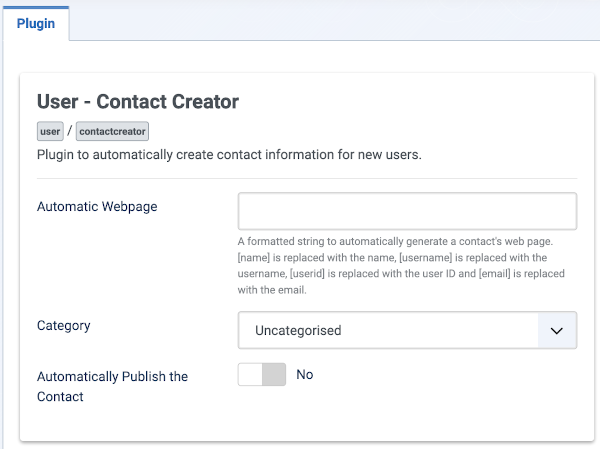The height and width of the screenshot is (449, 600).
Task: Click the 'Category' field label
Action: click(64, 326)
